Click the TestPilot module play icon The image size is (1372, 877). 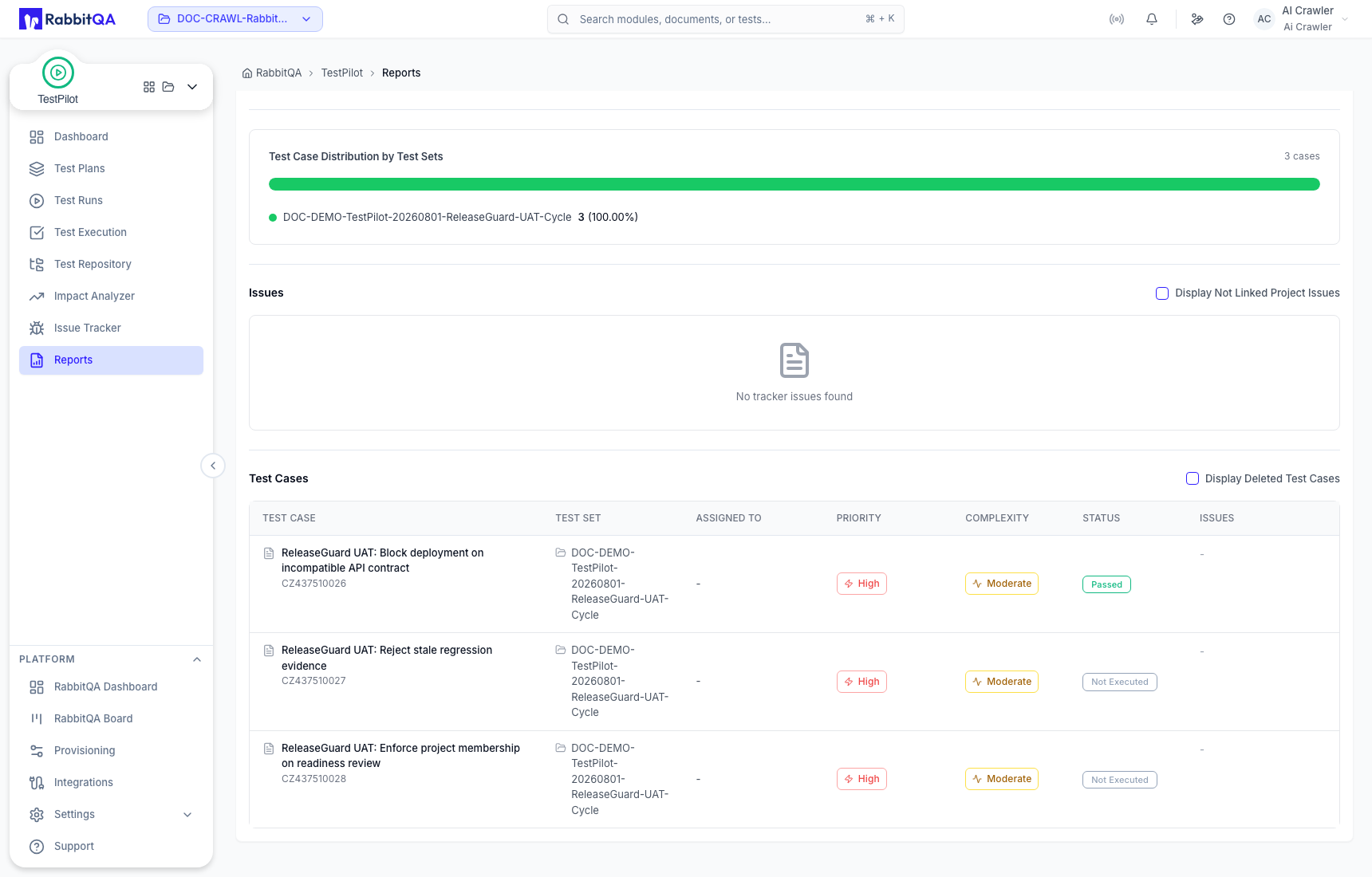tap(58, 73)
